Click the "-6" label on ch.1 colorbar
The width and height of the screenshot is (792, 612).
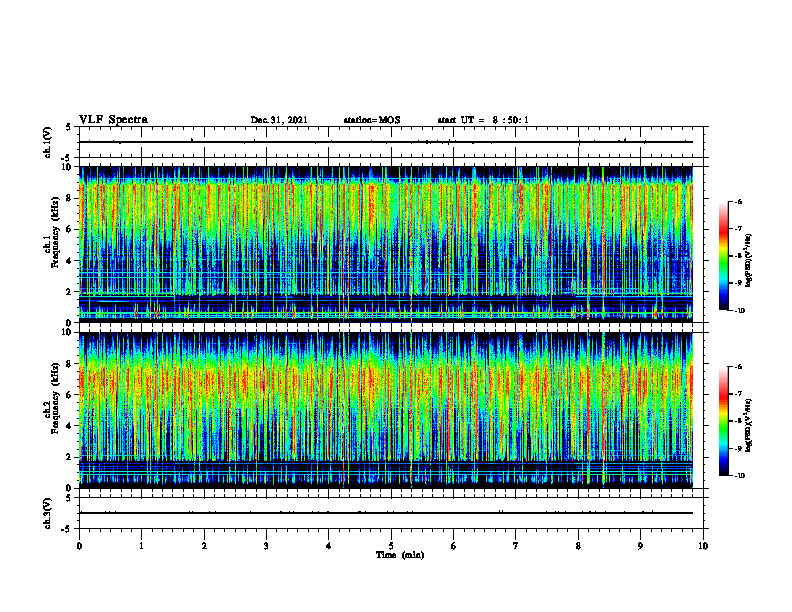coord(738,201)
